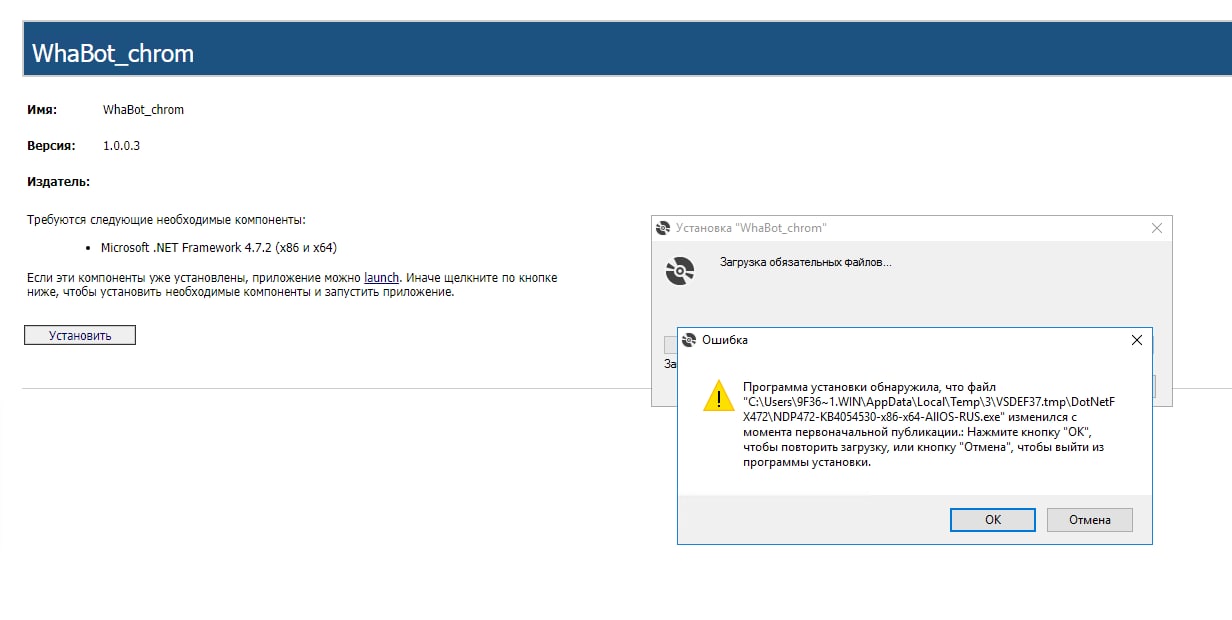Select the version number 1.0.0.3

[x=121, y=145]
